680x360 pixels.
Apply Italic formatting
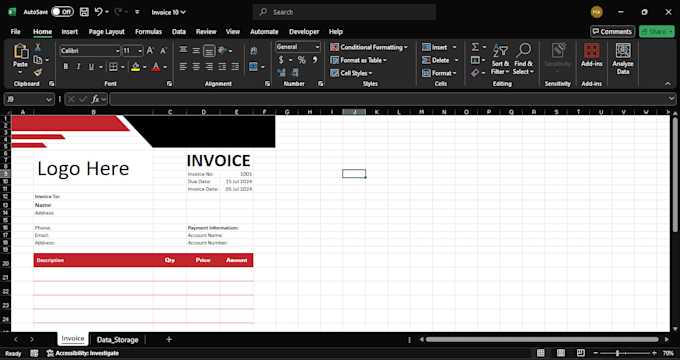point(78,67)
